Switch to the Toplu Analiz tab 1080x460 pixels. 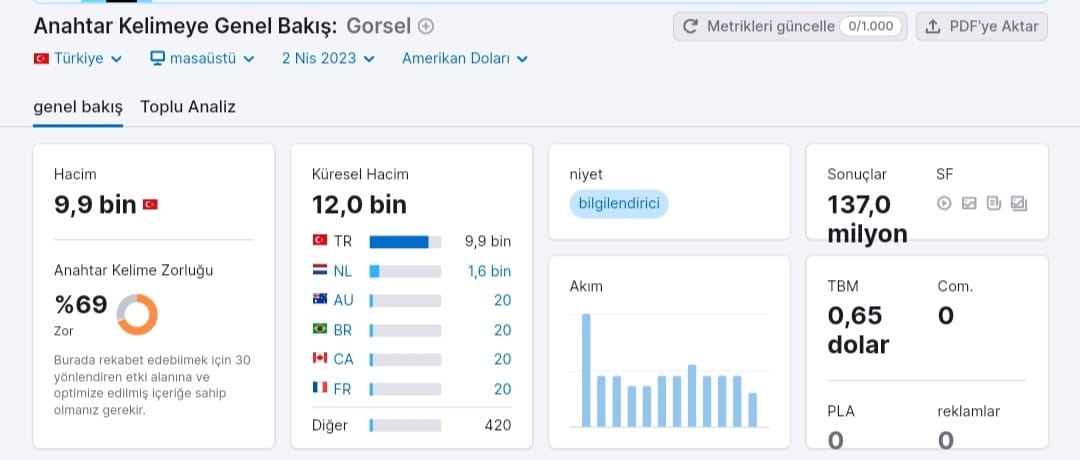pyautogui.click(x=188, y=107)
